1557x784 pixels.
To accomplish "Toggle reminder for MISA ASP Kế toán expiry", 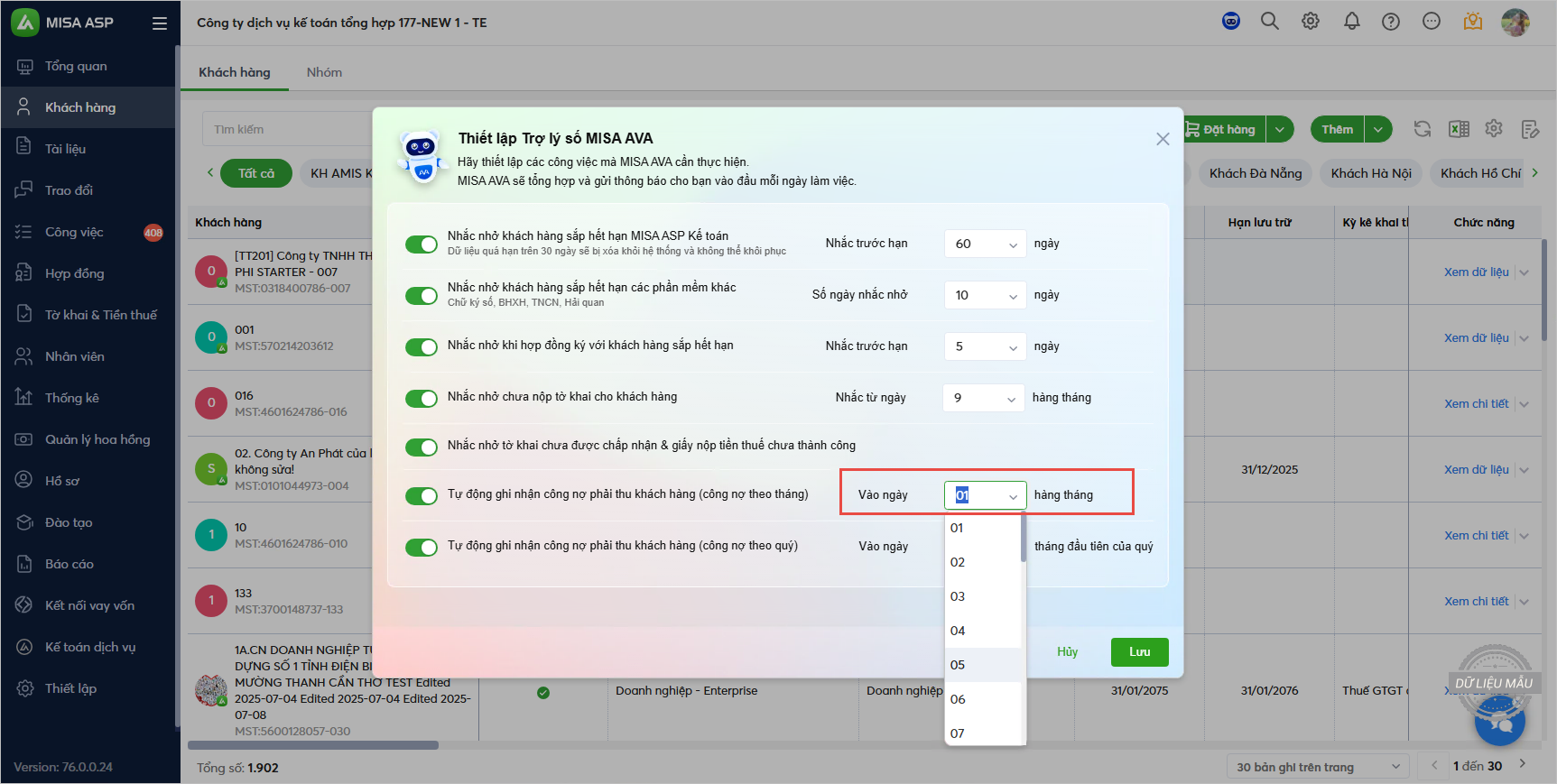I will [x=422, y=244].
